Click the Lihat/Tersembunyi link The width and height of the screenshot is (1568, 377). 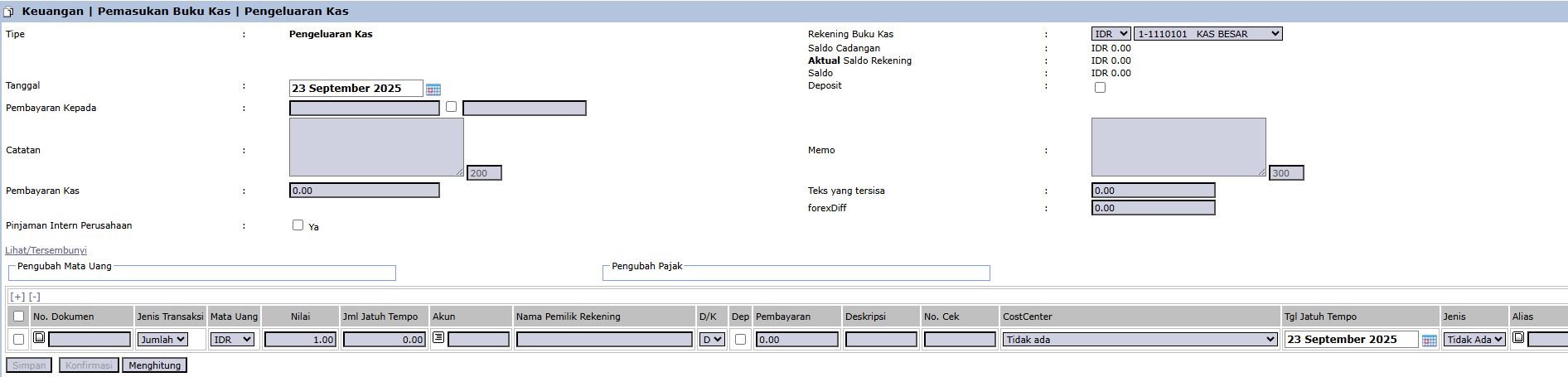point(46,250)
